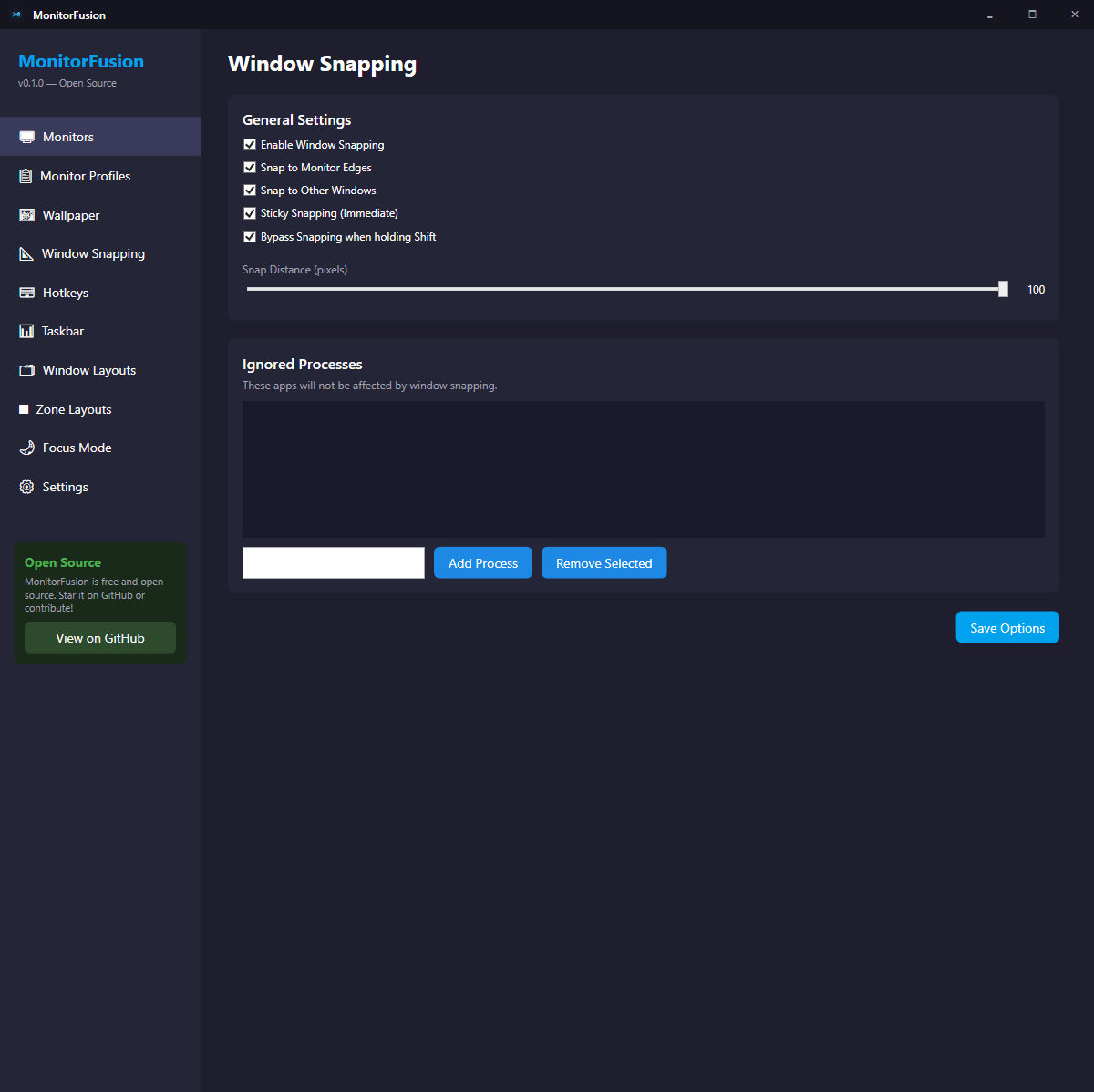Click the Taskbar icon in the sidebar

26,330
